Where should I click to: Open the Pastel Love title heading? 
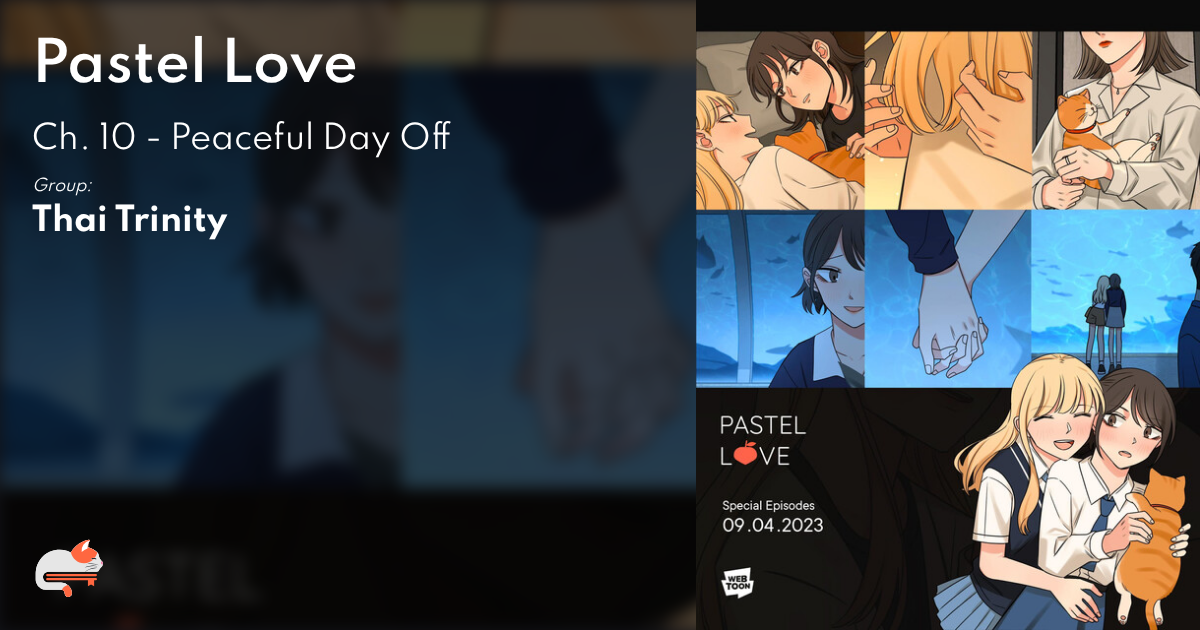[195, 62]
